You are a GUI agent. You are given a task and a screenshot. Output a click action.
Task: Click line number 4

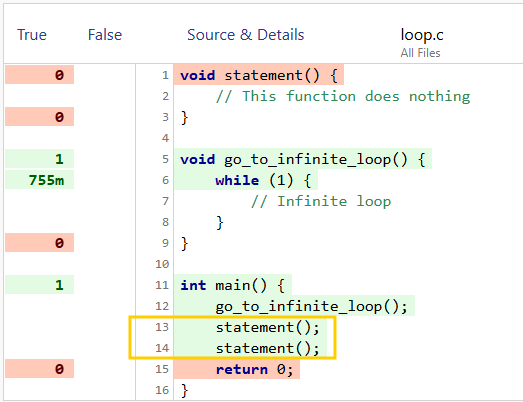(x=165, y=138)
